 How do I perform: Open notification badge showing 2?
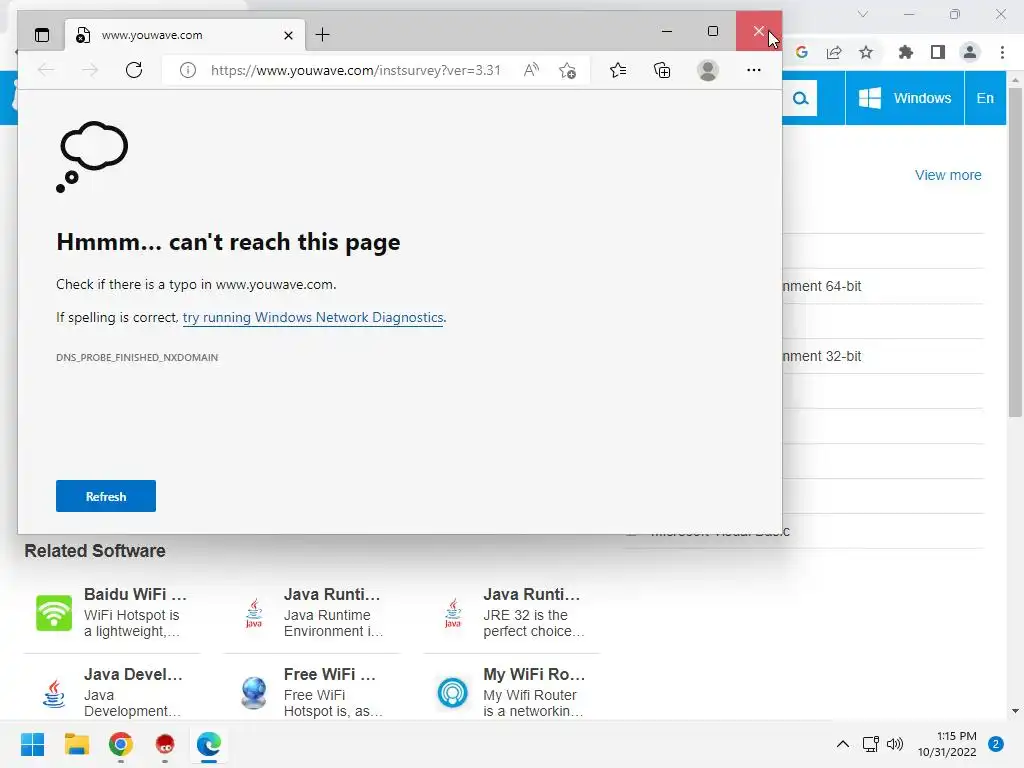995,744
